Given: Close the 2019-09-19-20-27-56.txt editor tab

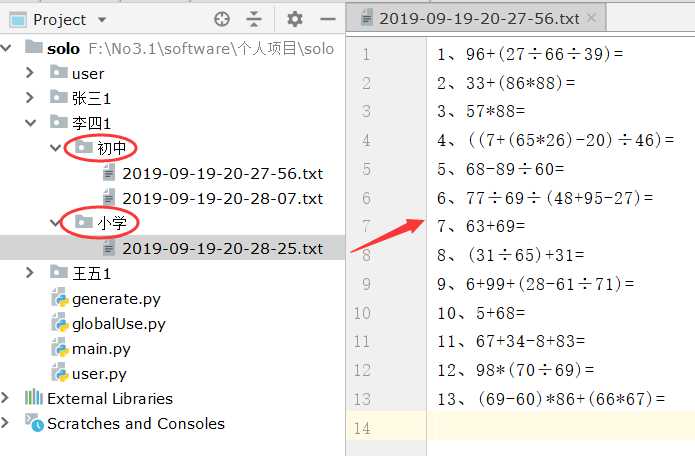Looking at the screenshot, I should coord(591,18).
